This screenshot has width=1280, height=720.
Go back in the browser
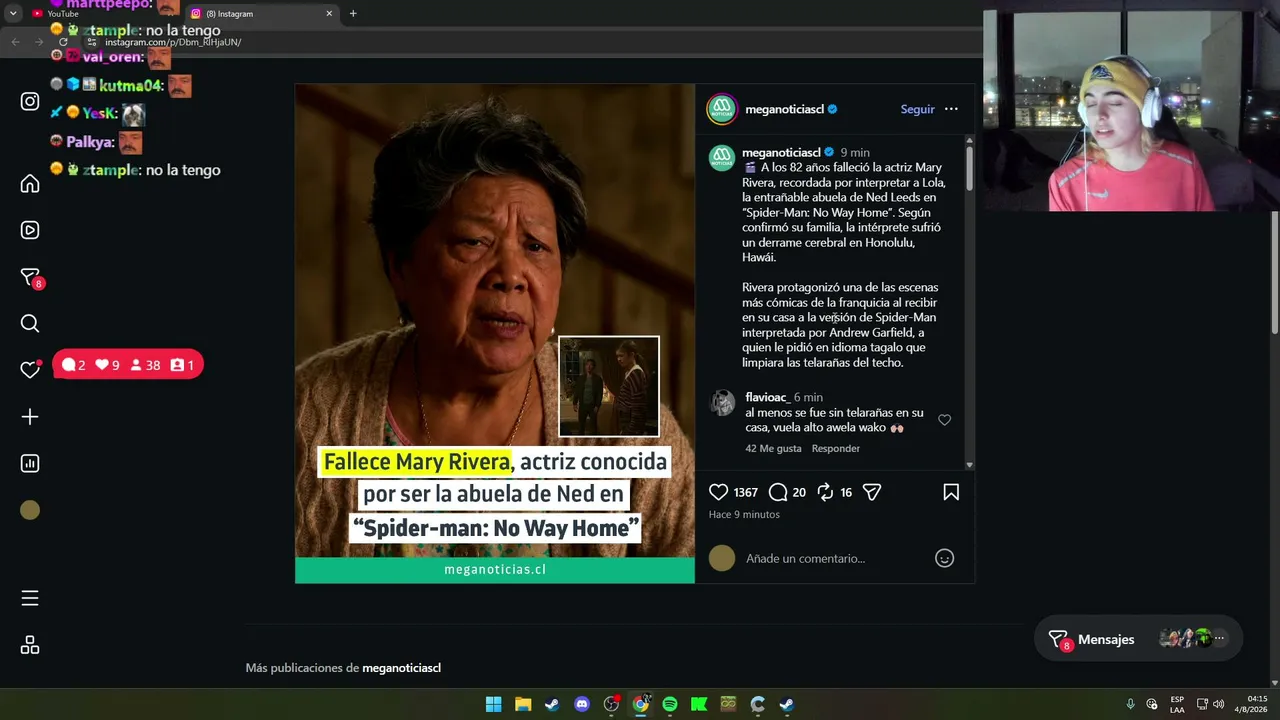tap(15, 42)
